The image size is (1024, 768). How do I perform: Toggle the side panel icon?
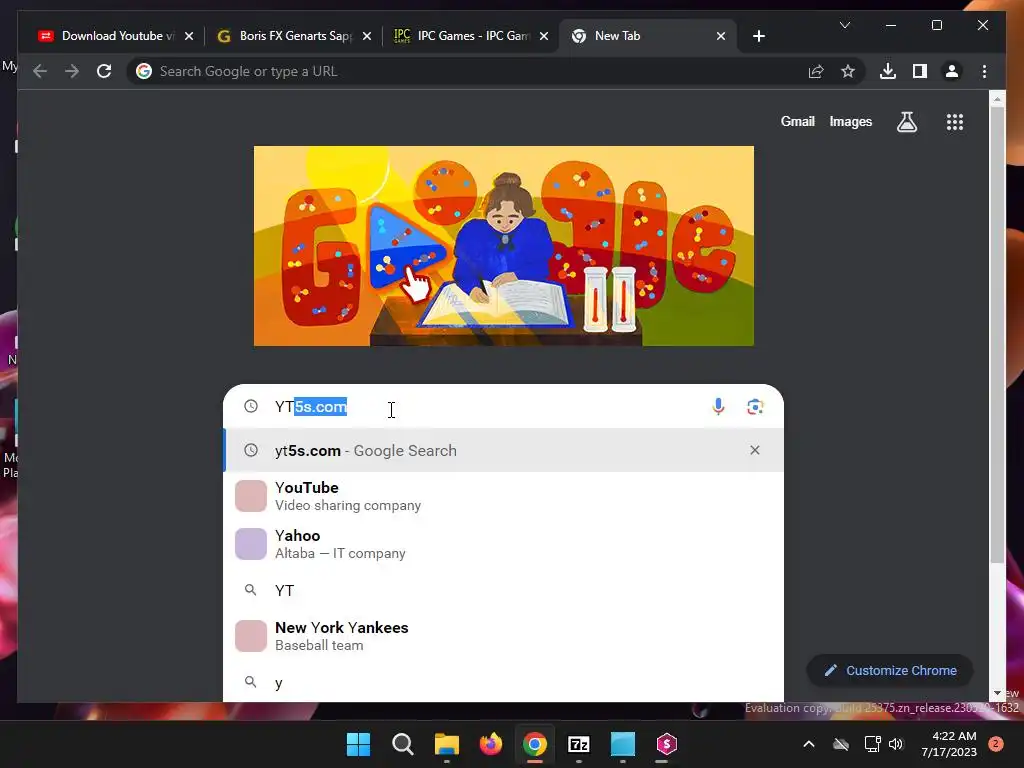(920, 71)
